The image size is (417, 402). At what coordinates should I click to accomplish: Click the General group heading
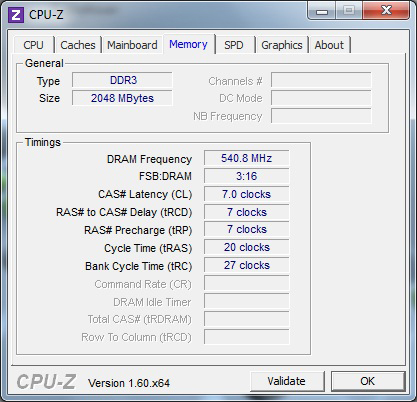(44, 63)
